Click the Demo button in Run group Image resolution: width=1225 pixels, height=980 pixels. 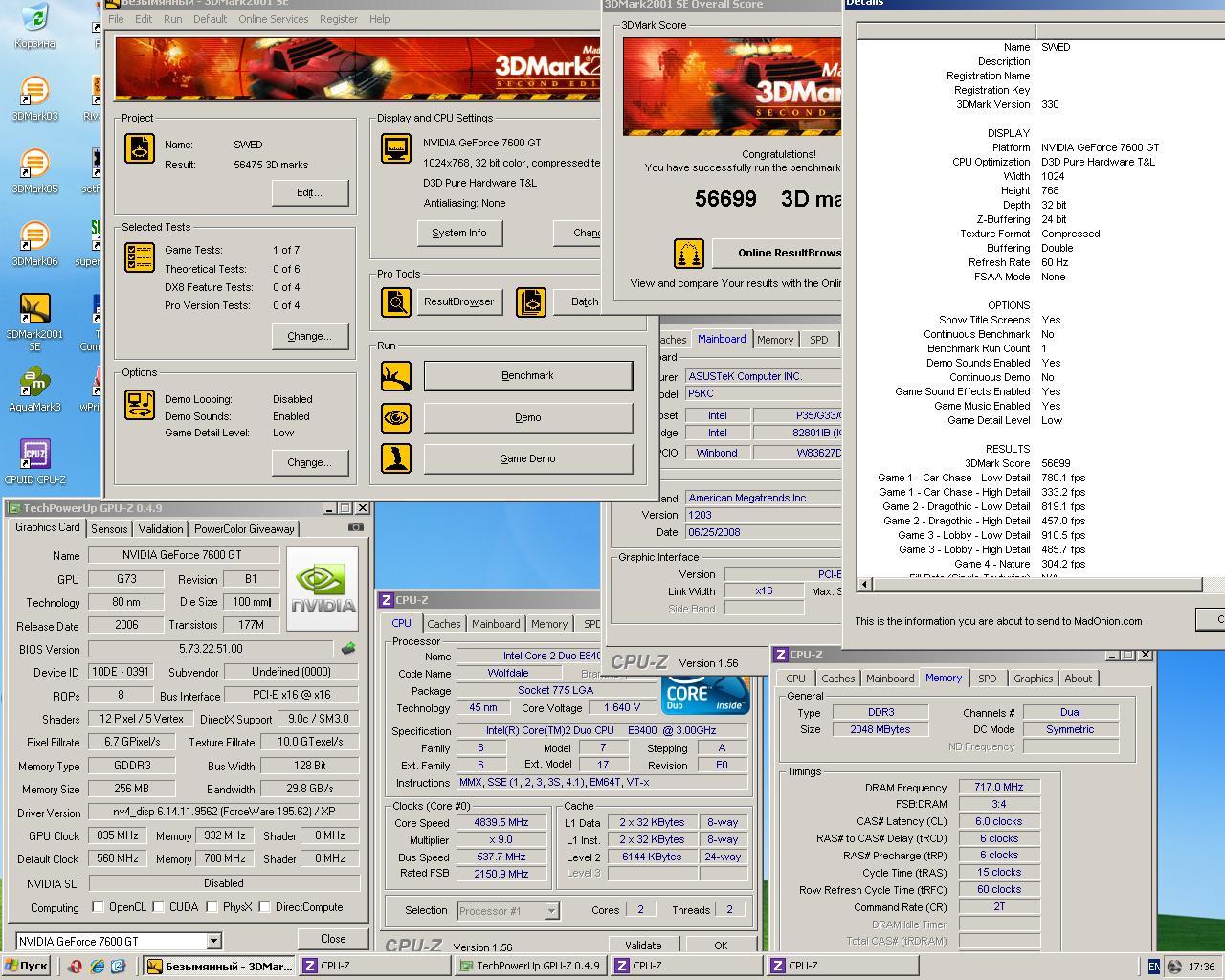pyautogui.click(x=528, y=417)
